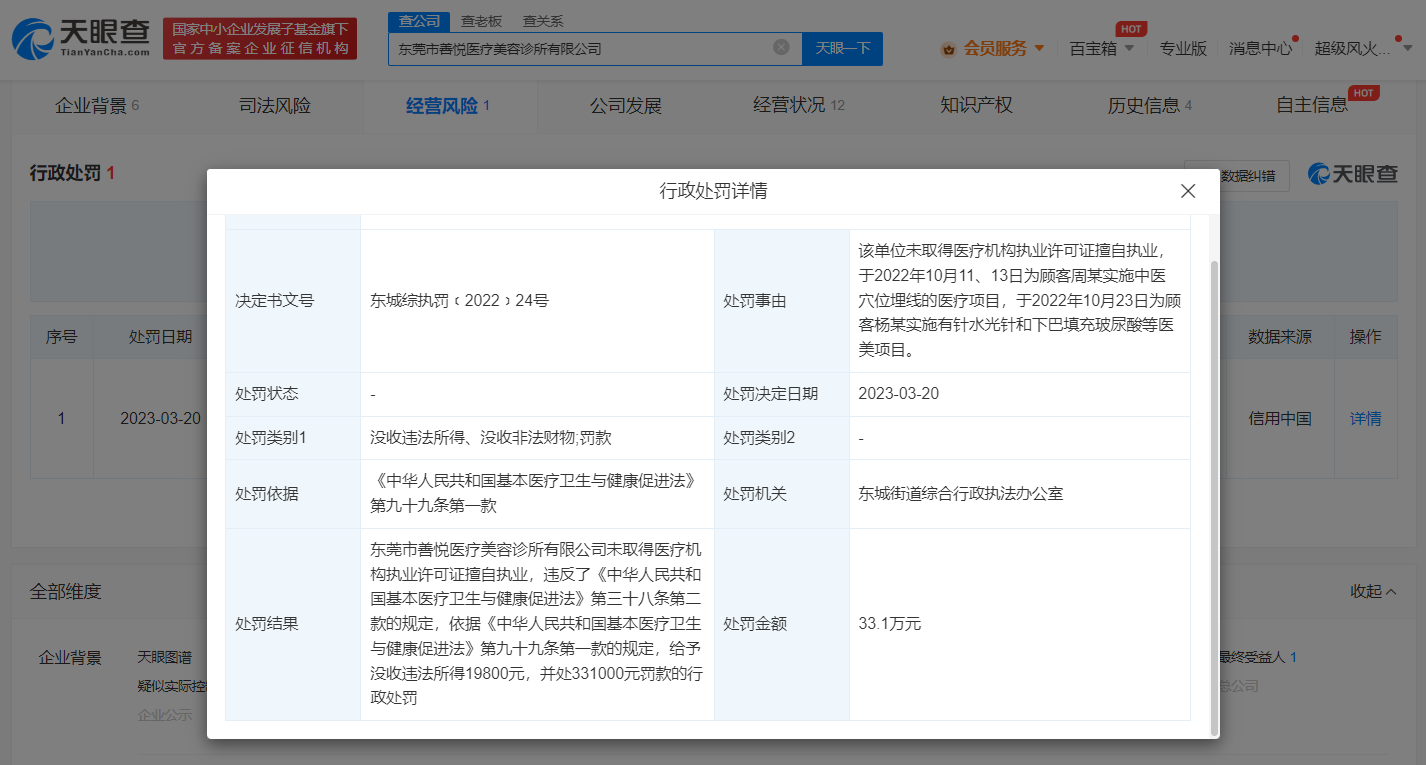
Task: Click the 数据纠错 button
Action: click(x=1237, y=175)
